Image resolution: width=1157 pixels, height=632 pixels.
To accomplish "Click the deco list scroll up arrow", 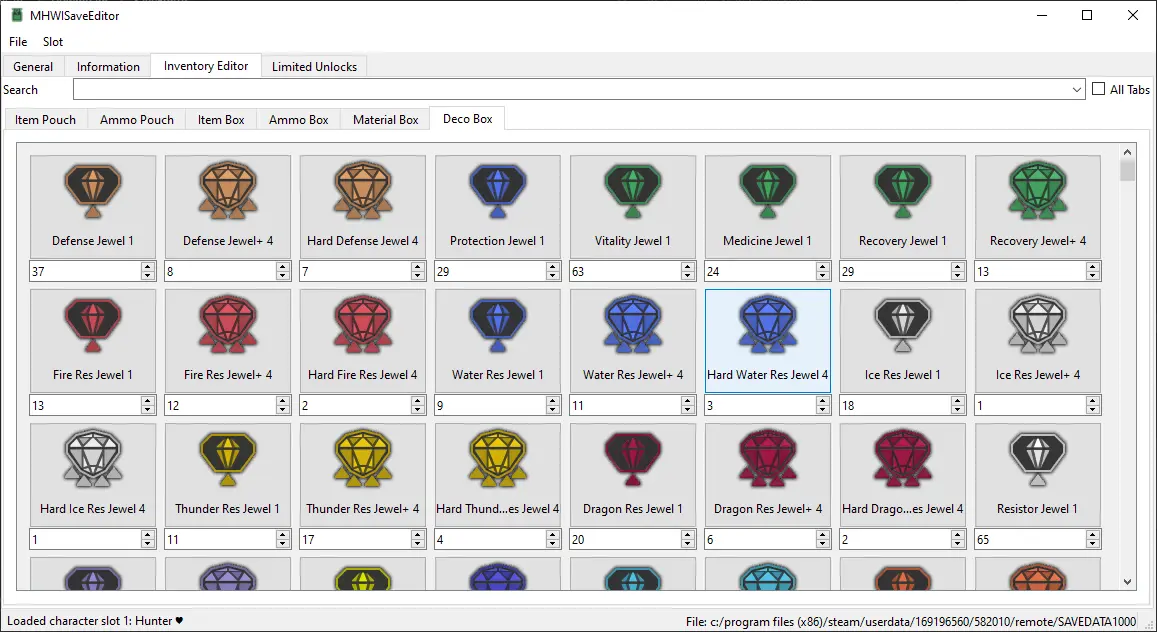I will 1127,152.
